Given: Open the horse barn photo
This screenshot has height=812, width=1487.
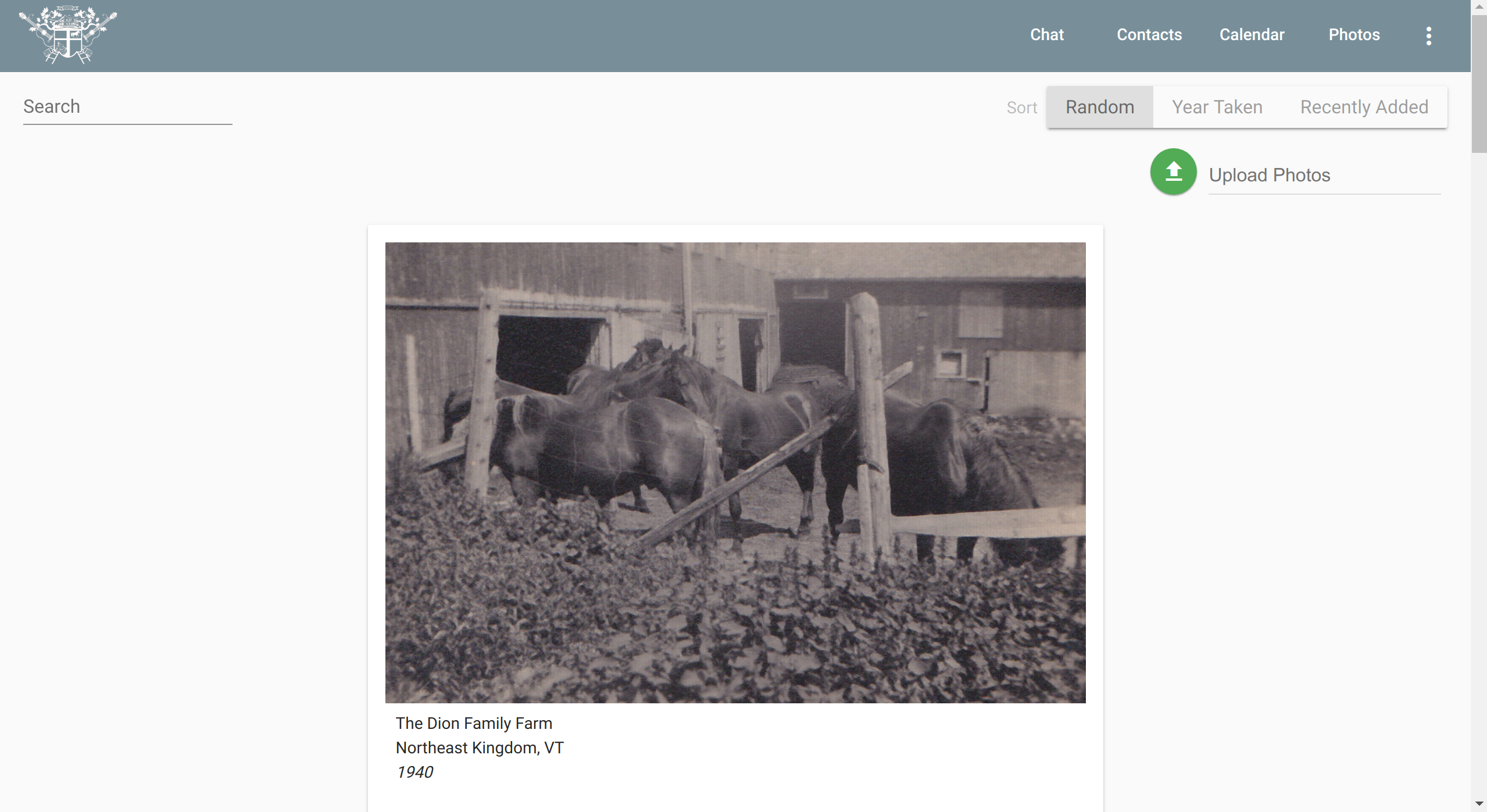Looking at the screenshot, I should [x=735, y=472].
